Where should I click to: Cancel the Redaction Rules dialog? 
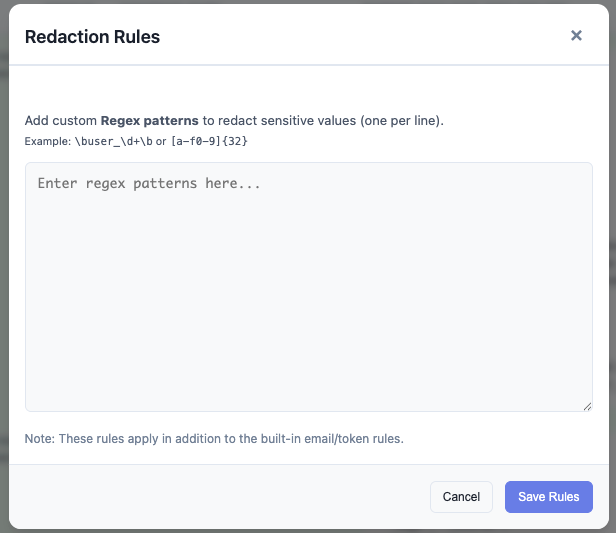click(x=461, y=497)
